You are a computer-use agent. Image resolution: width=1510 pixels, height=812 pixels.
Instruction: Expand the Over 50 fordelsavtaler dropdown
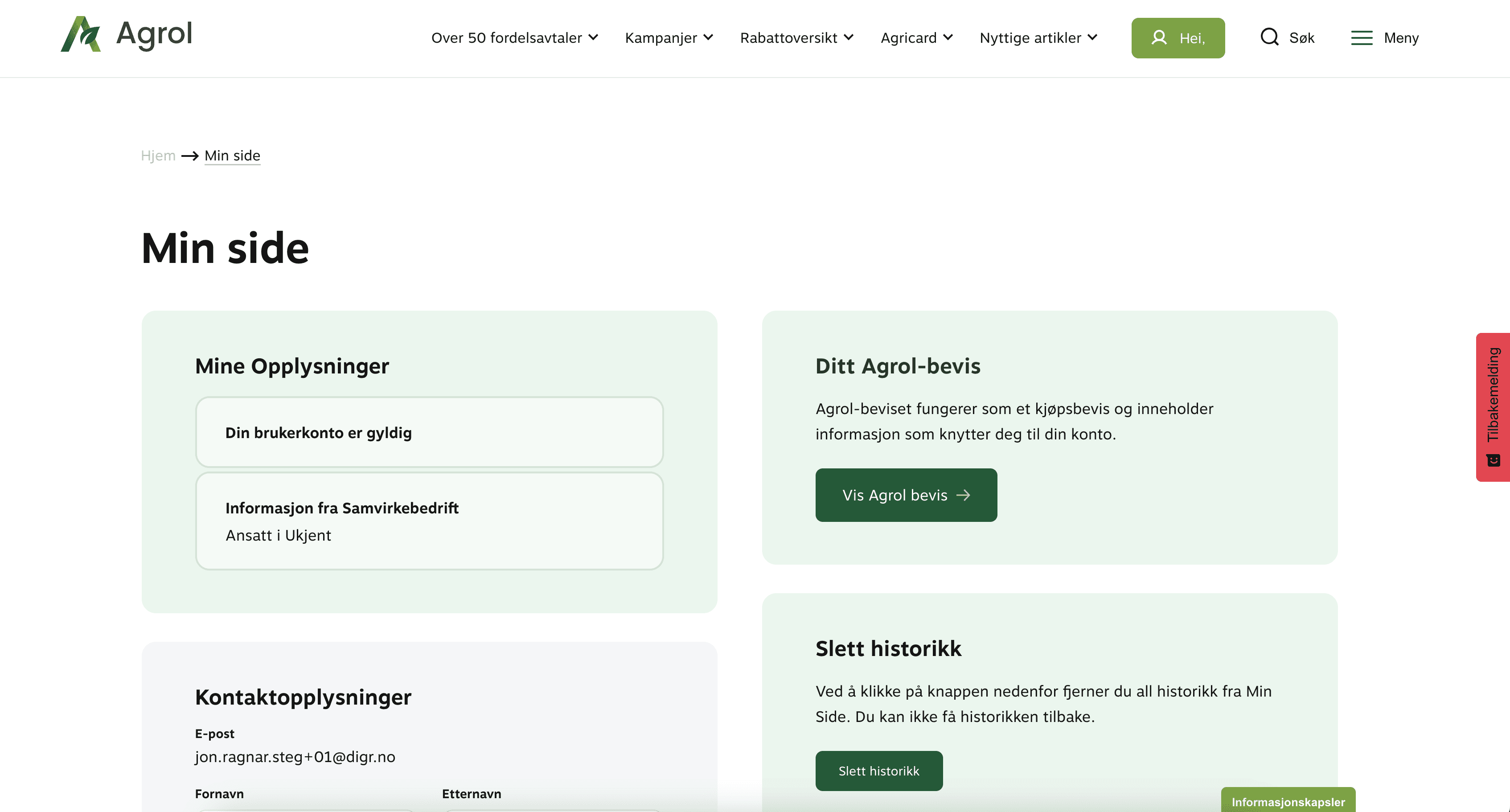click(515, 38)
